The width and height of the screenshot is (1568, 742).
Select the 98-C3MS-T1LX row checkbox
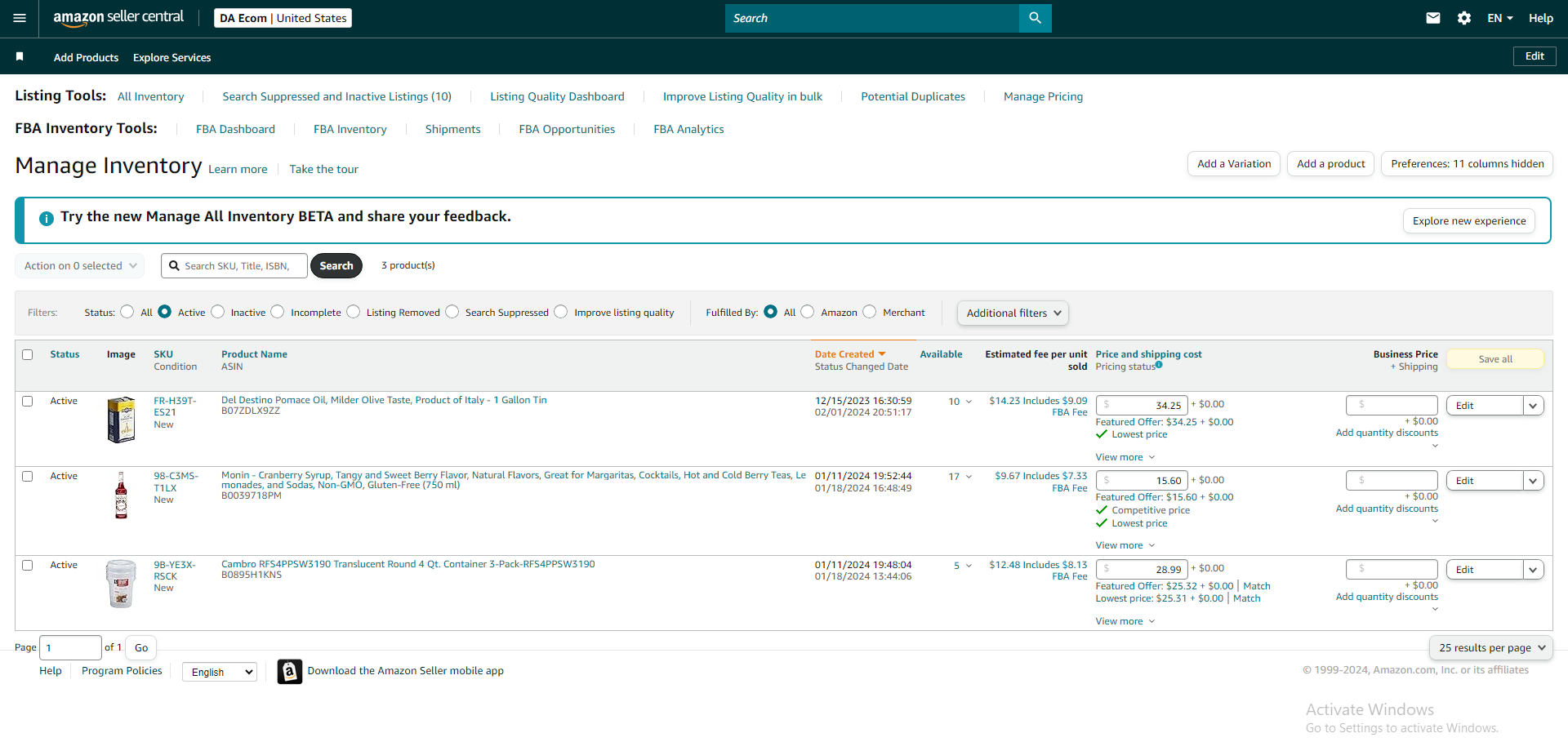click(x=28, y=476)
